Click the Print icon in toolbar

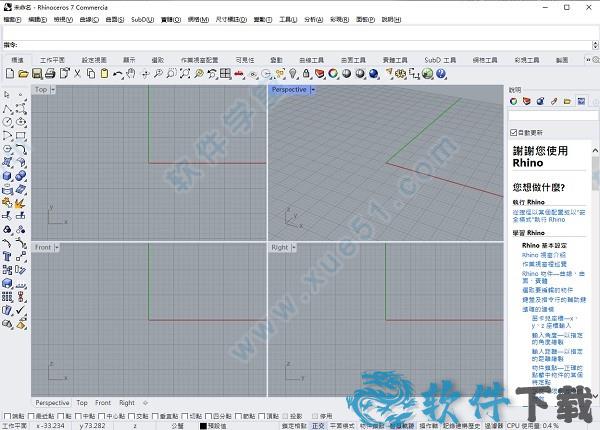pos(50,74)
